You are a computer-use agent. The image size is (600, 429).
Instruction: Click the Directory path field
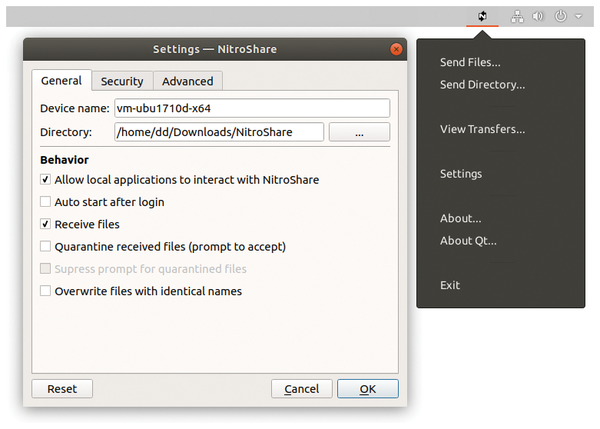point(219,132)
